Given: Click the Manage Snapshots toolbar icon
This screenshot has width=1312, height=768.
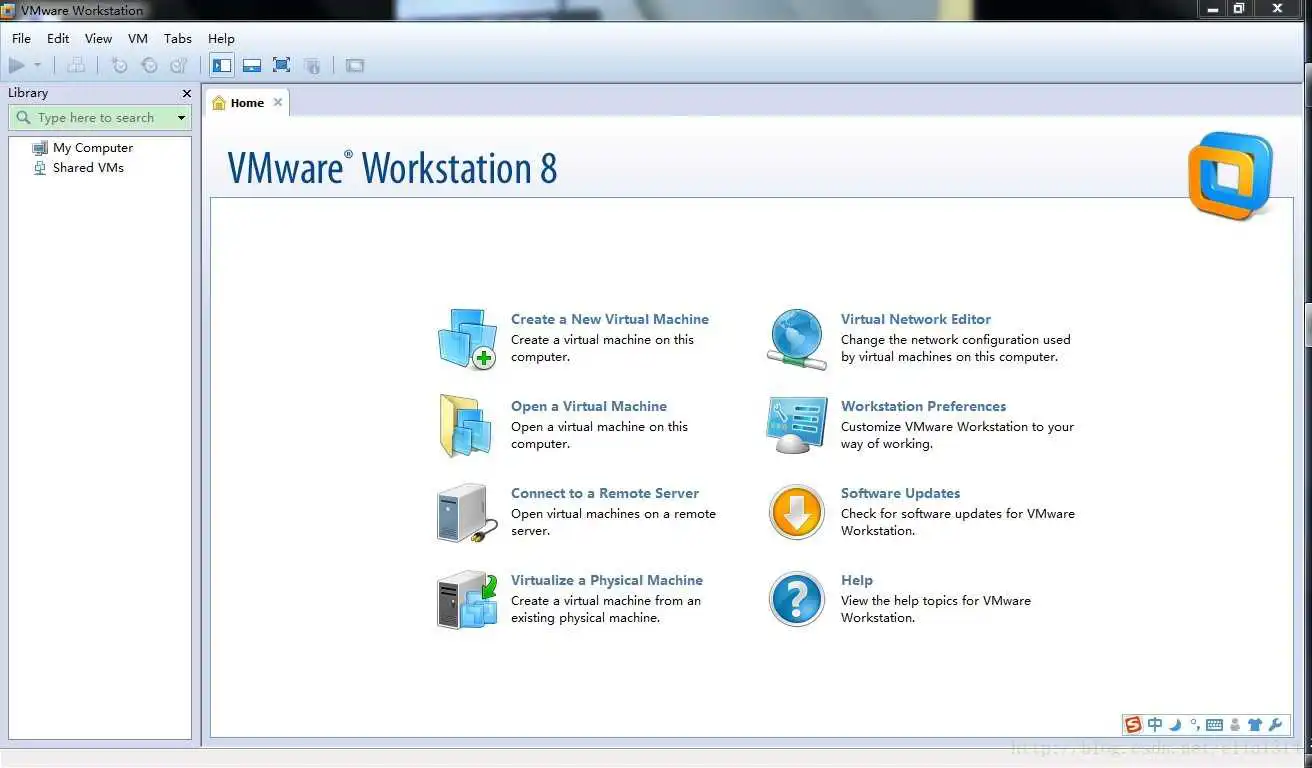Looking at the screenshot, I should coord(179,66).
